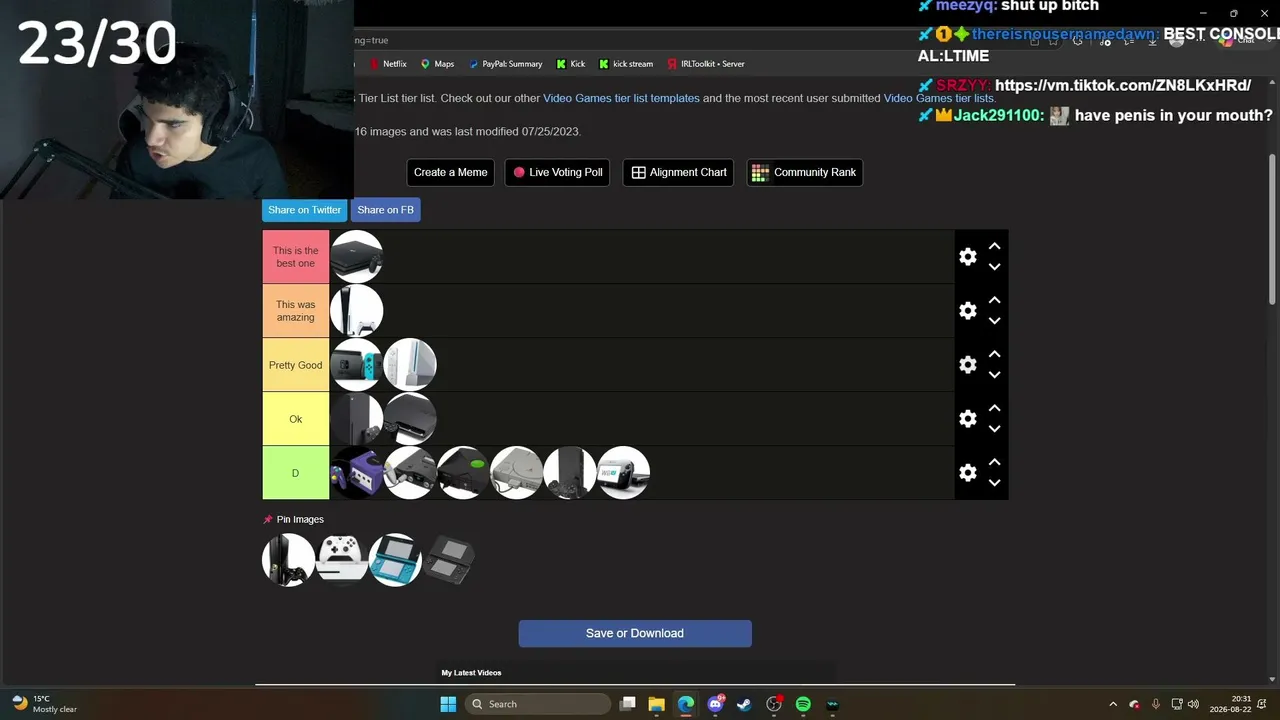The height and width of the screenshot is (720, 1280).
Task: Open the 'kick stream' bookmark
Action: tap(626, 64)
